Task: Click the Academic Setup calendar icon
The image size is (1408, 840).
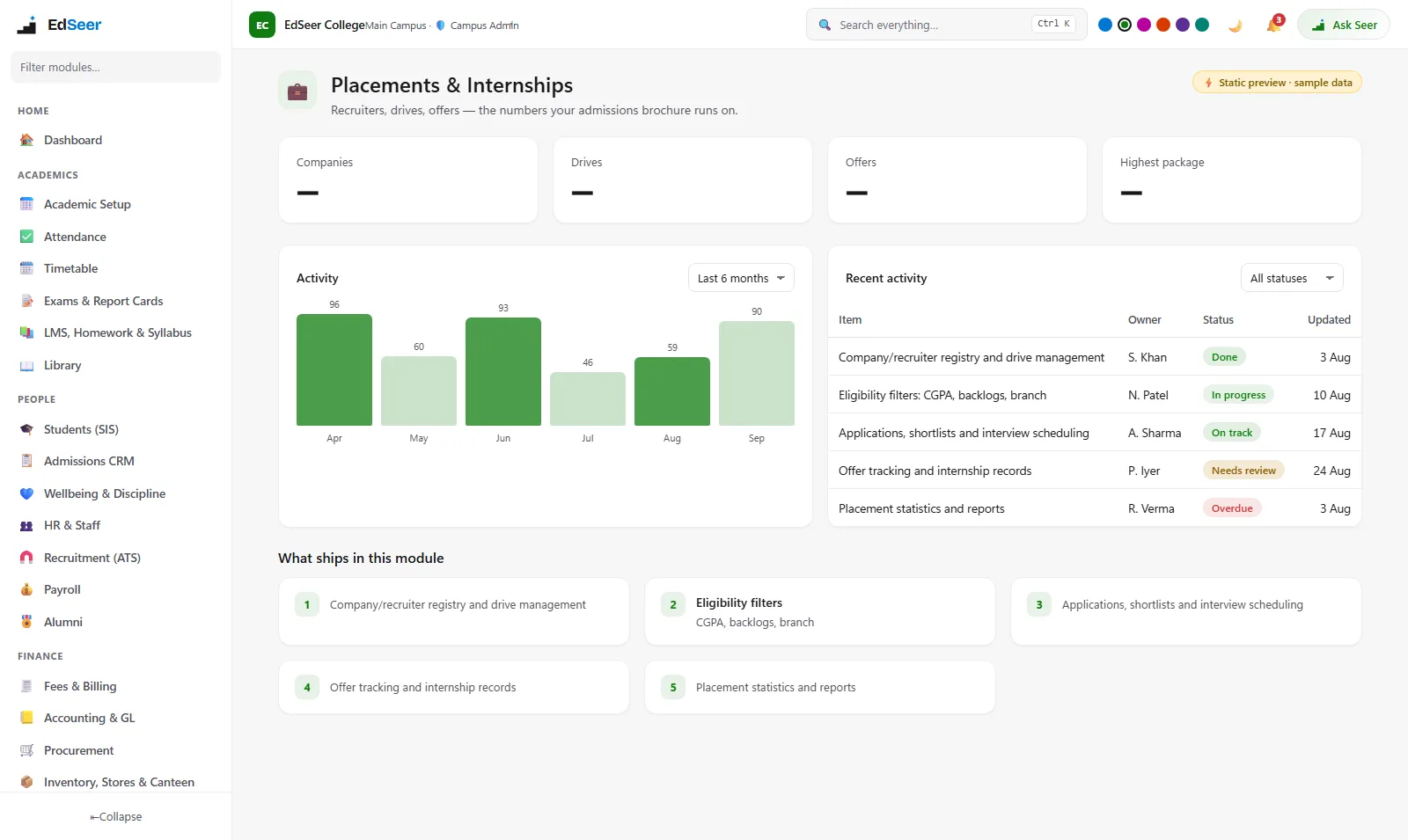Action: pos(26,204)
